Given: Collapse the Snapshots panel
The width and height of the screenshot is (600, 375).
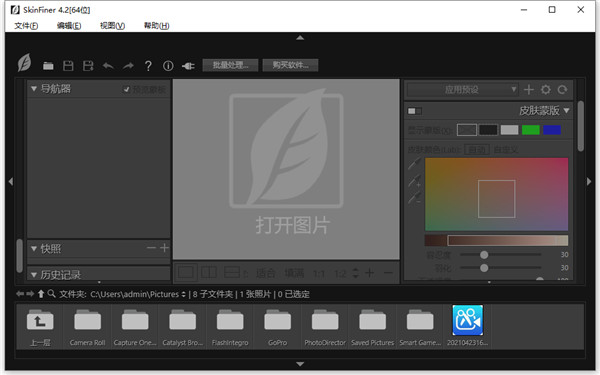Looking at the screenshot, I should click(x=34, y=249).
